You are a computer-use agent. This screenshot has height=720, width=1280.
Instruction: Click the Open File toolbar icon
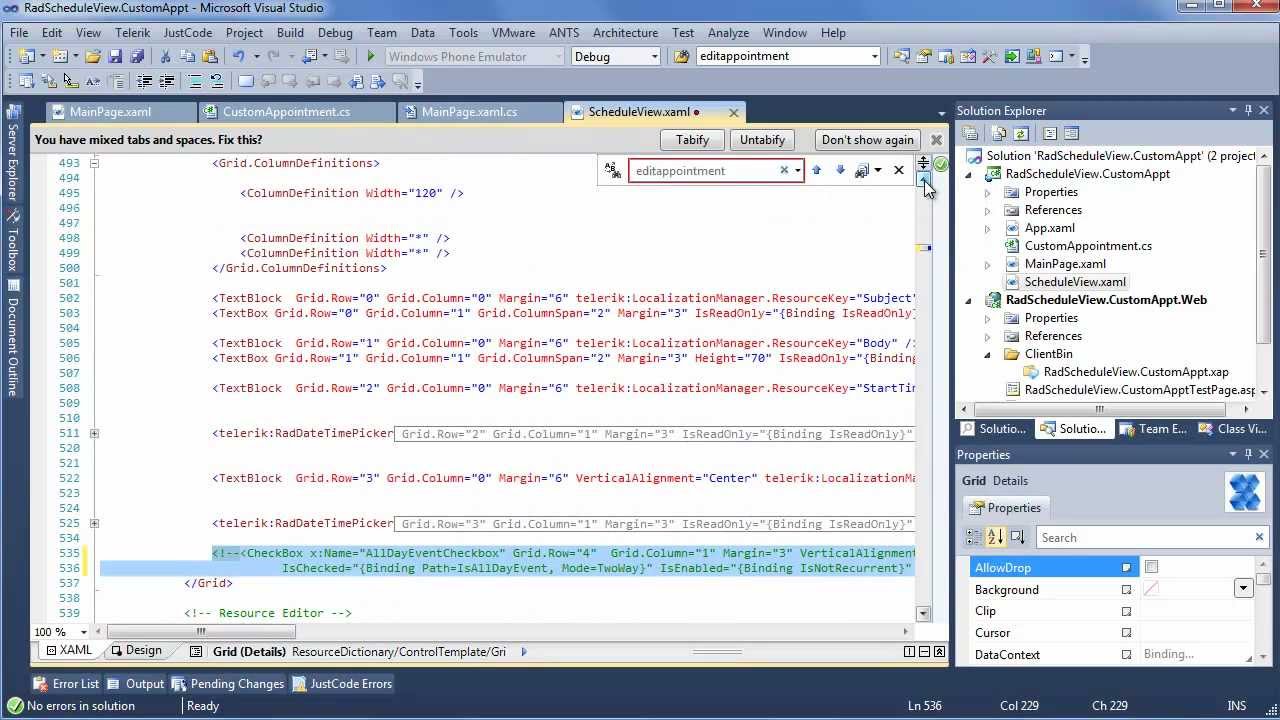point(93,57)
